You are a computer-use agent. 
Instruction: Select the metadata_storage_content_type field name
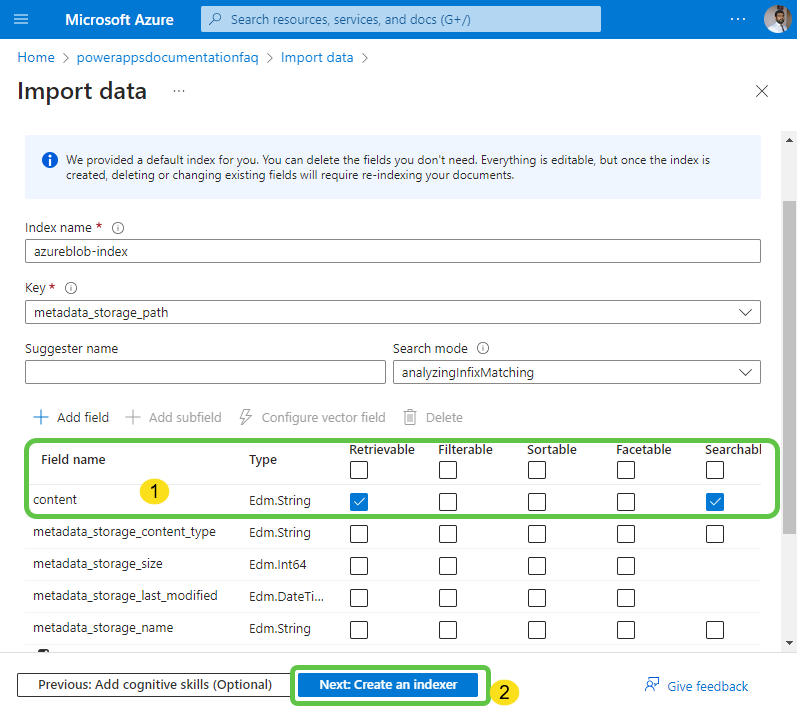pos(125,532)
